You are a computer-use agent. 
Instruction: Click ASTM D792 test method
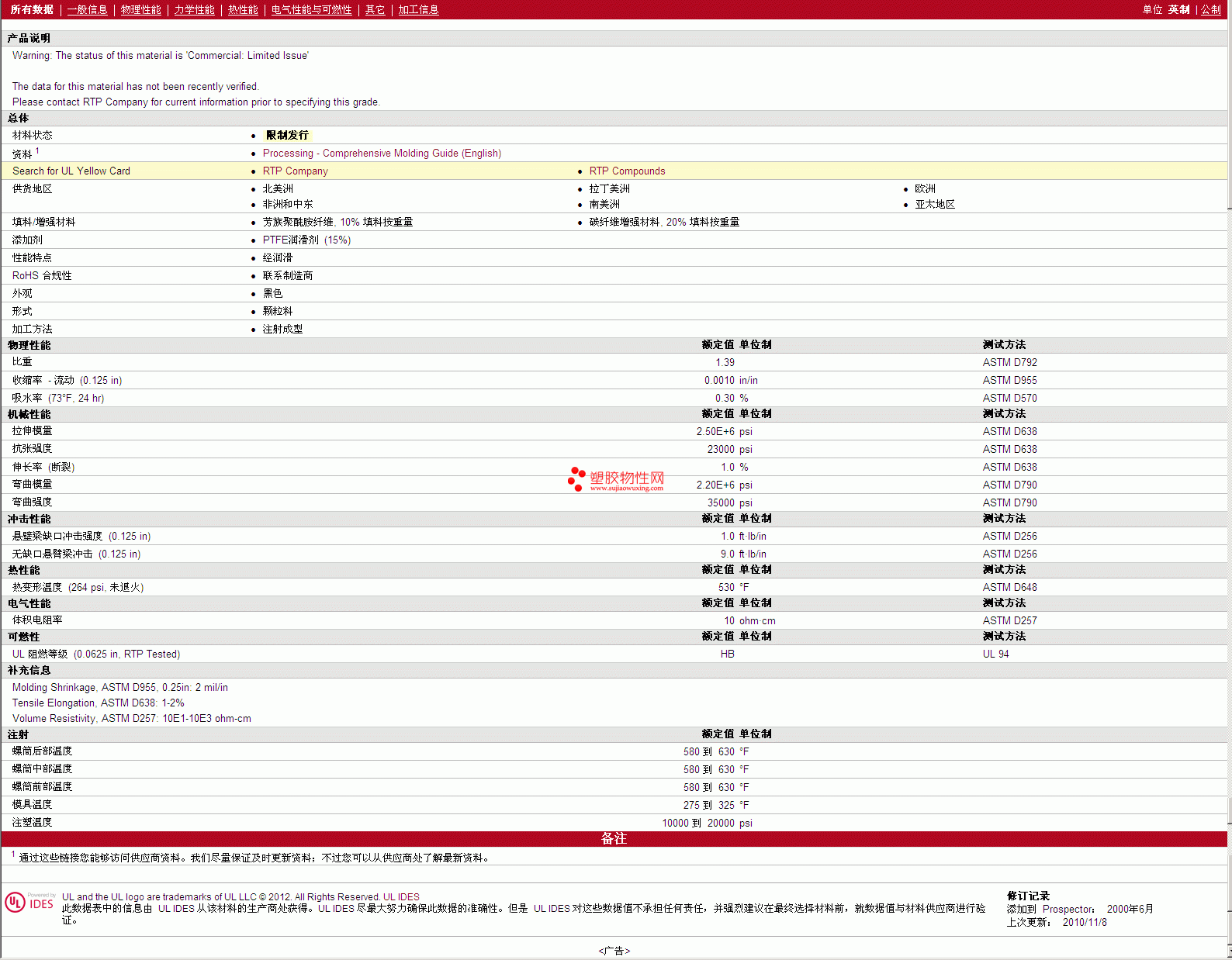click(1009, 362)
